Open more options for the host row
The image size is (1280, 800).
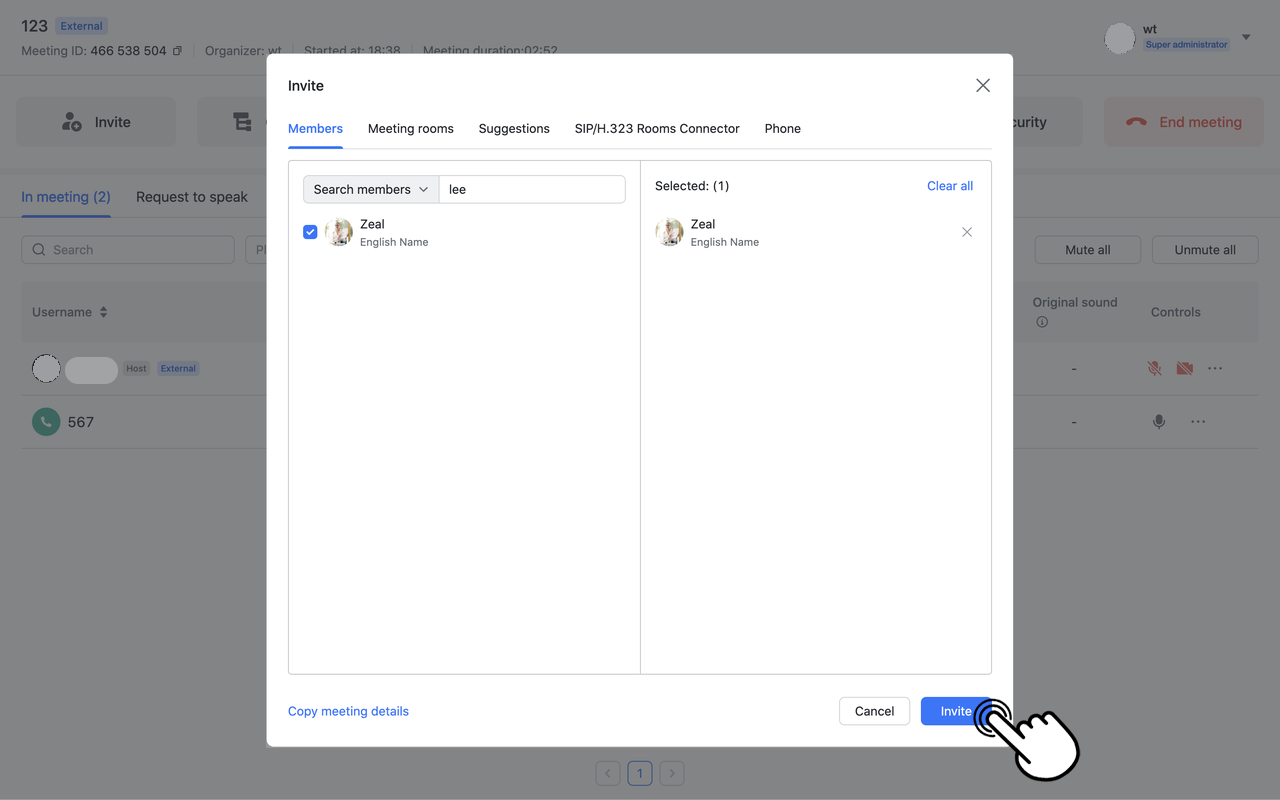pos(1214,368)
